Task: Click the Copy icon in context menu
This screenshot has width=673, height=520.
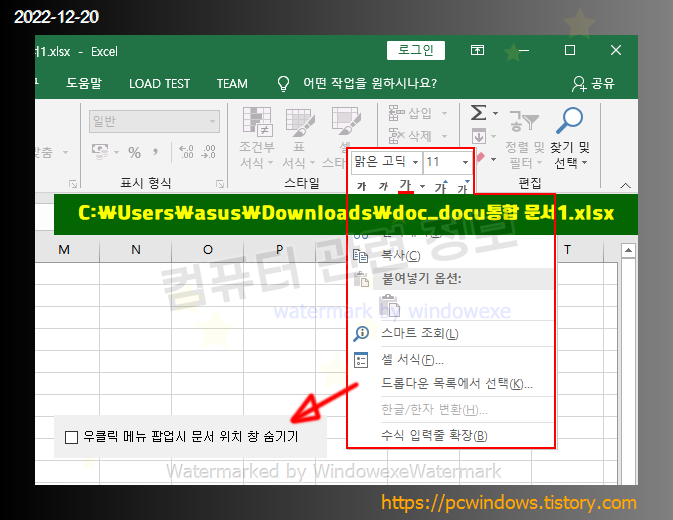Action: [360, 256]
